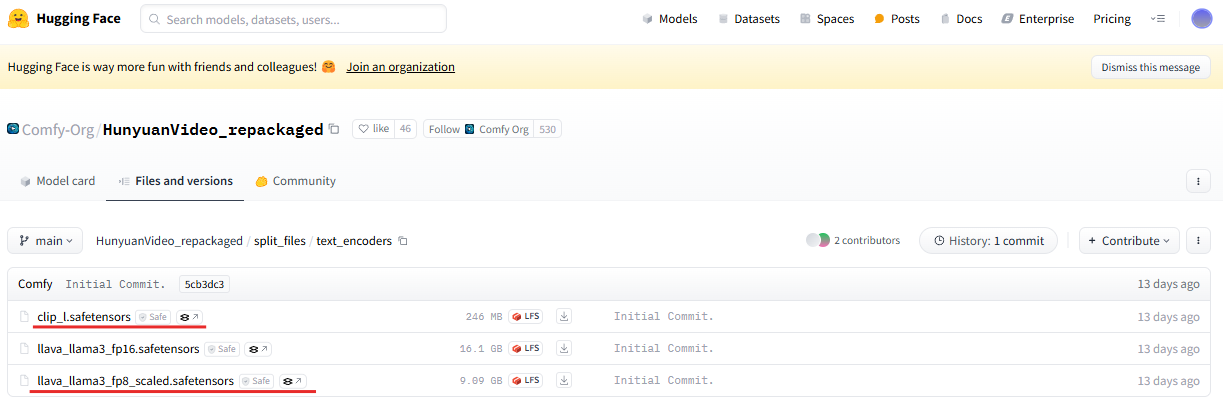The image size is (1223, 403).
Task: Click the LFS badge on llava_llama3_fp16 row
Action: coord(526,349)
